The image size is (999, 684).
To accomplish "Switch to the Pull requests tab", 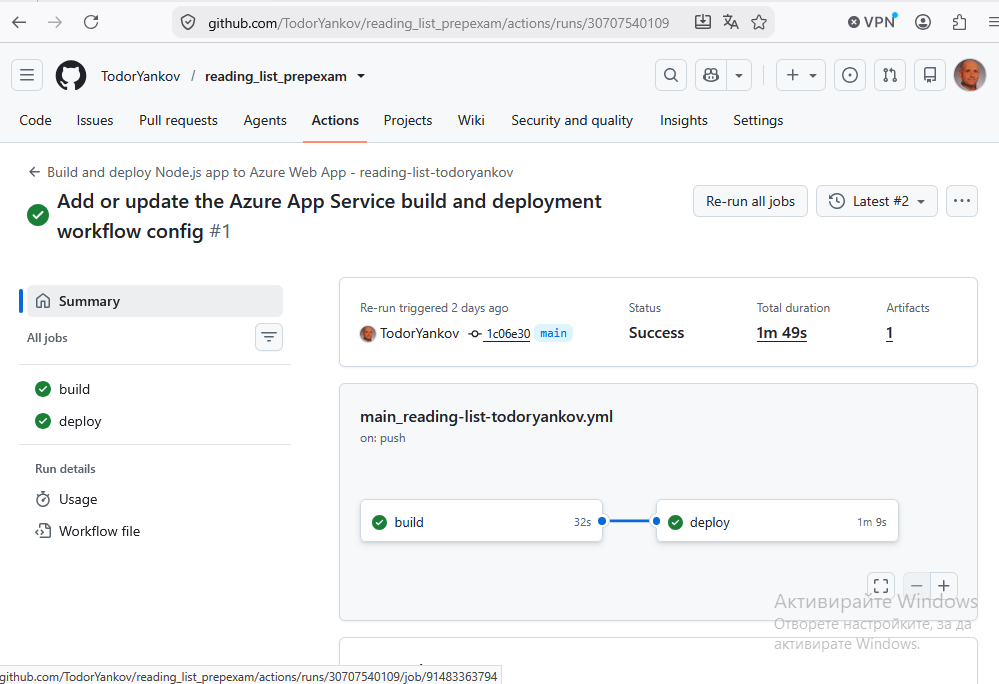I will pyautogui.click(x=178, y=120).
